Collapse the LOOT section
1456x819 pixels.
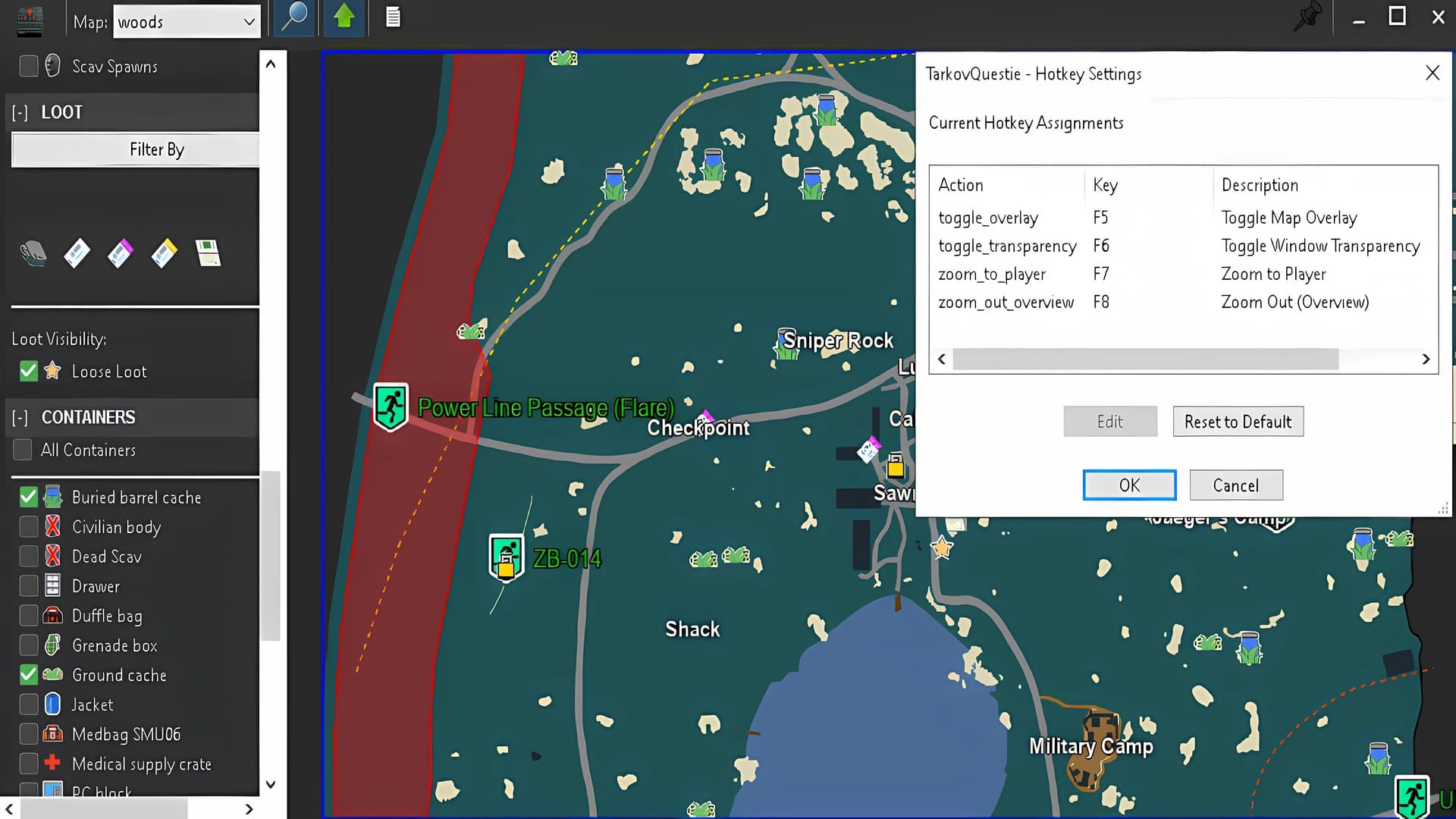click(x=20, y=113)
